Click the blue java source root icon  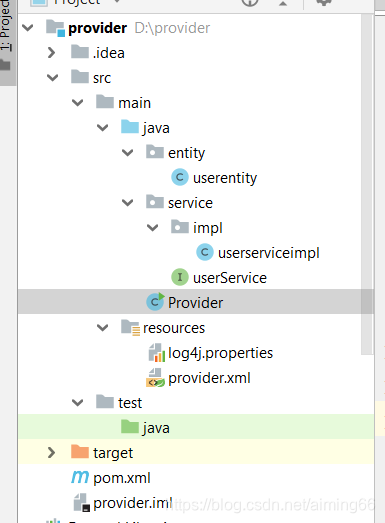click(130, 127)
